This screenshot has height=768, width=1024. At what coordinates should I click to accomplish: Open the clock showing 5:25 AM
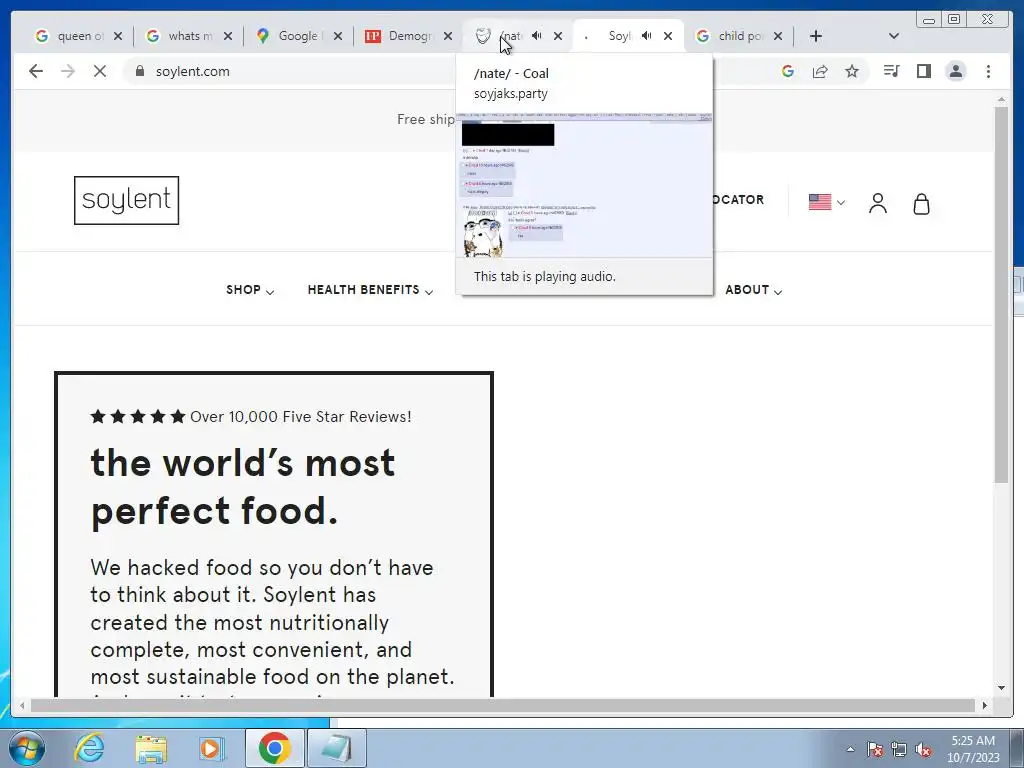[x=973, y=749]
